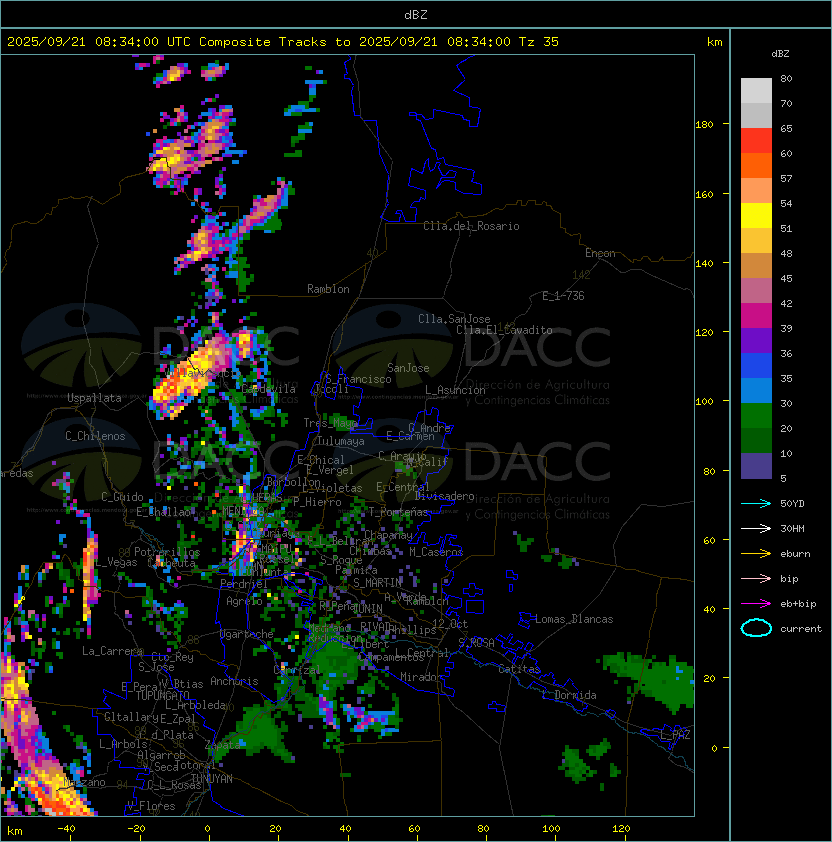Click the M_Caseros place label
The width and height of the screenshot is (832, 842).
pyautogui.click(x=436, y=551)
